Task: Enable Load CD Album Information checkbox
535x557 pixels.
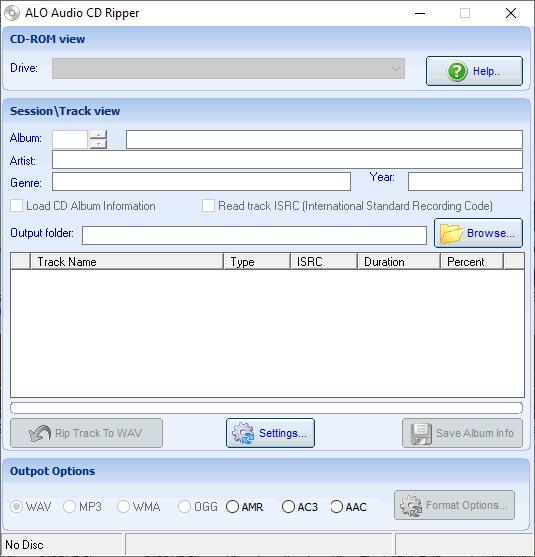Action: pos(16,206)
